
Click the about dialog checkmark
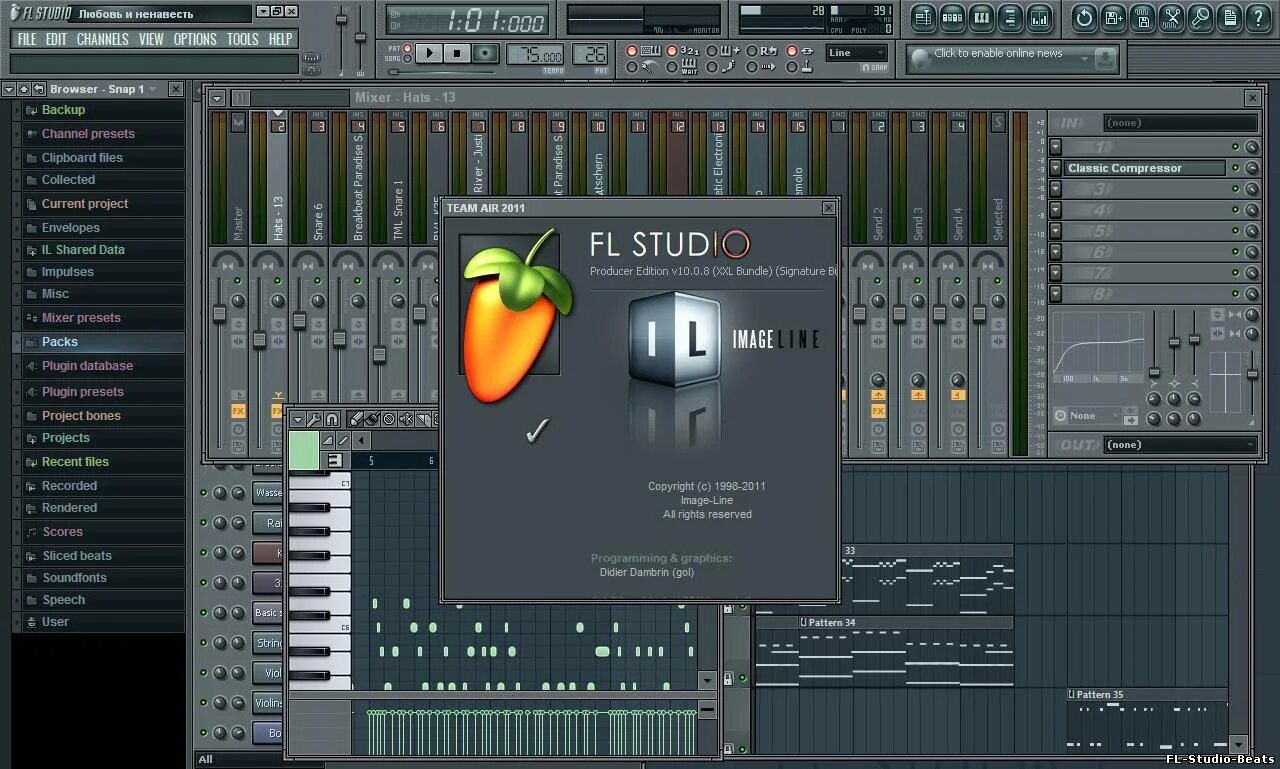coord(537,430)
